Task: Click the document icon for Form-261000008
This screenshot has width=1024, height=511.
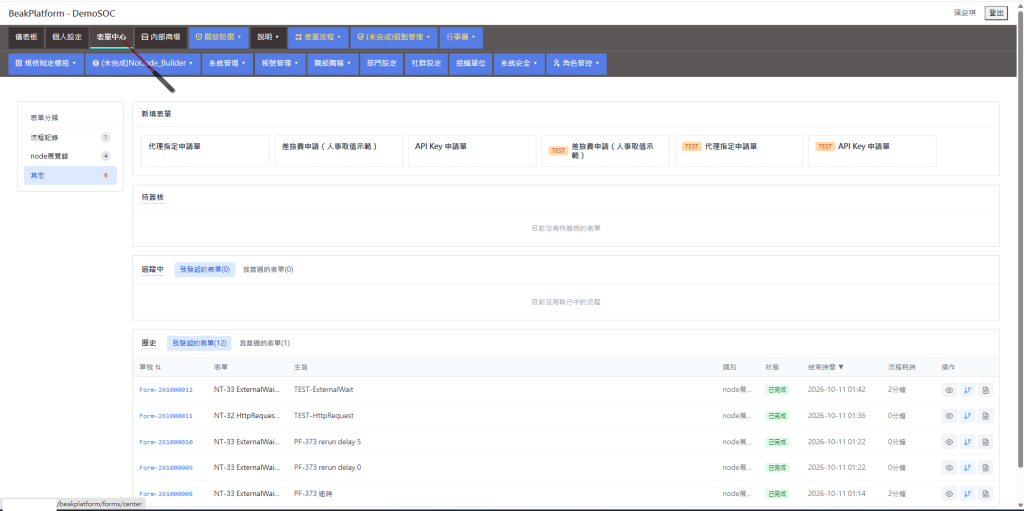Action: (985, 493)
